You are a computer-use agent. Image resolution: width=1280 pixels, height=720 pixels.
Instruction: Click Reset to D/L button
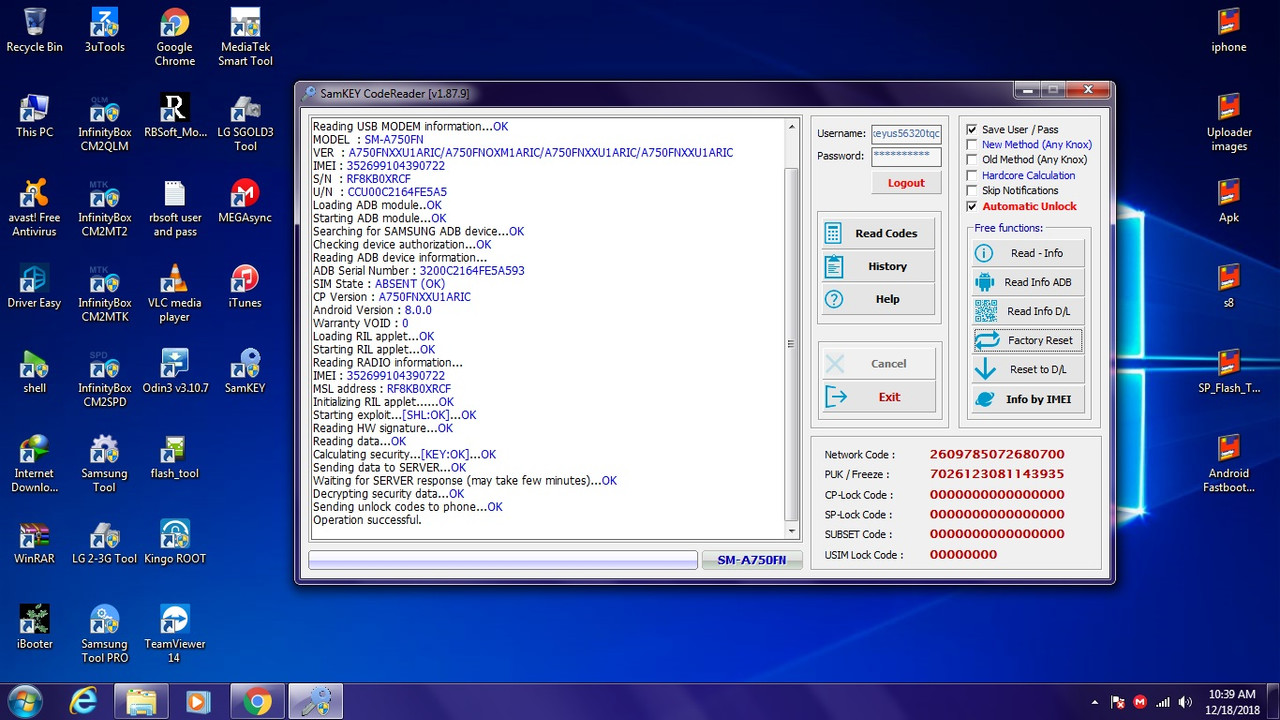click(1028, 369)
